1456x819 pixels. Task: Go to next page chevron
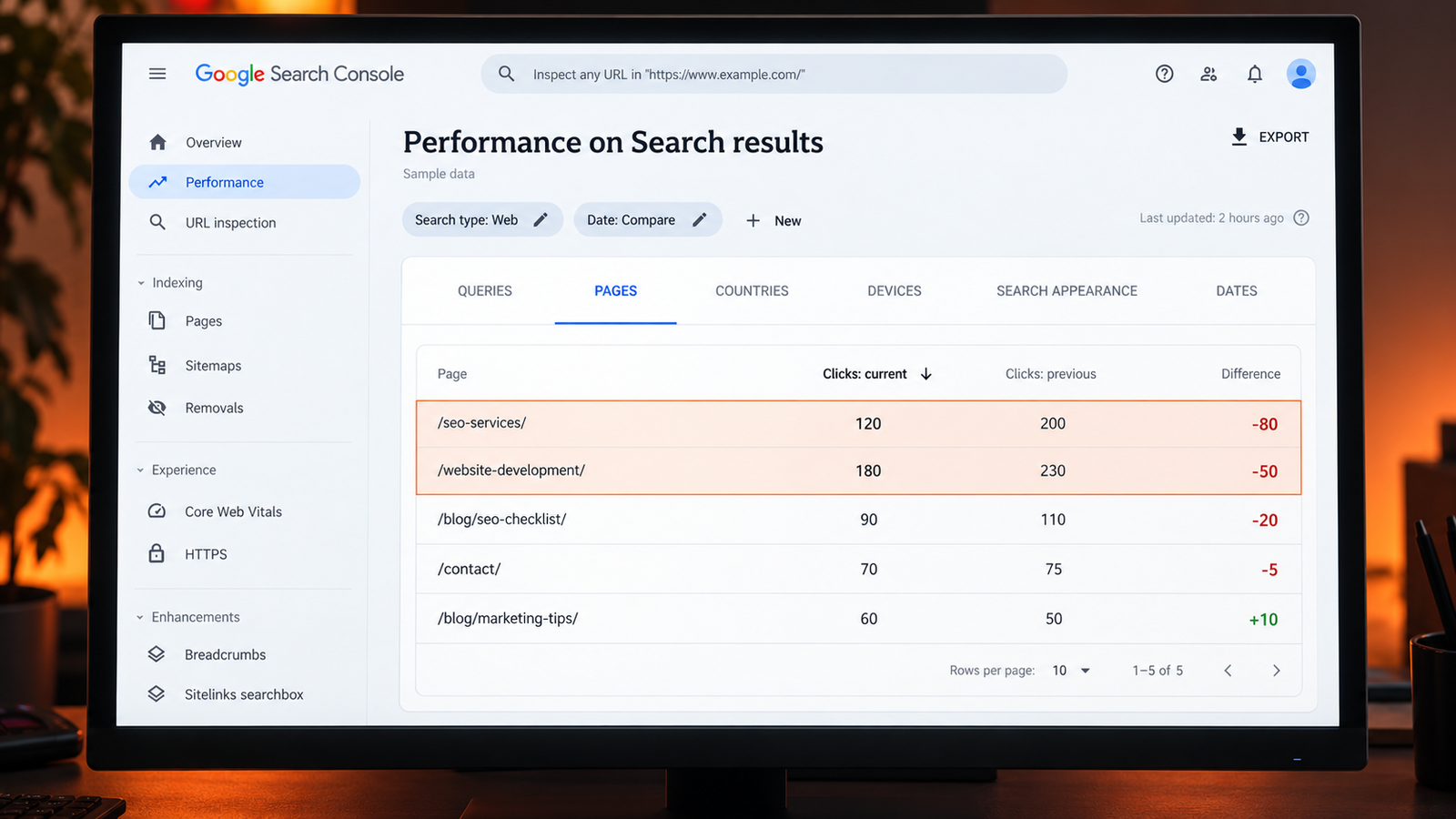pyautogui.click(x=1276, y=671)
